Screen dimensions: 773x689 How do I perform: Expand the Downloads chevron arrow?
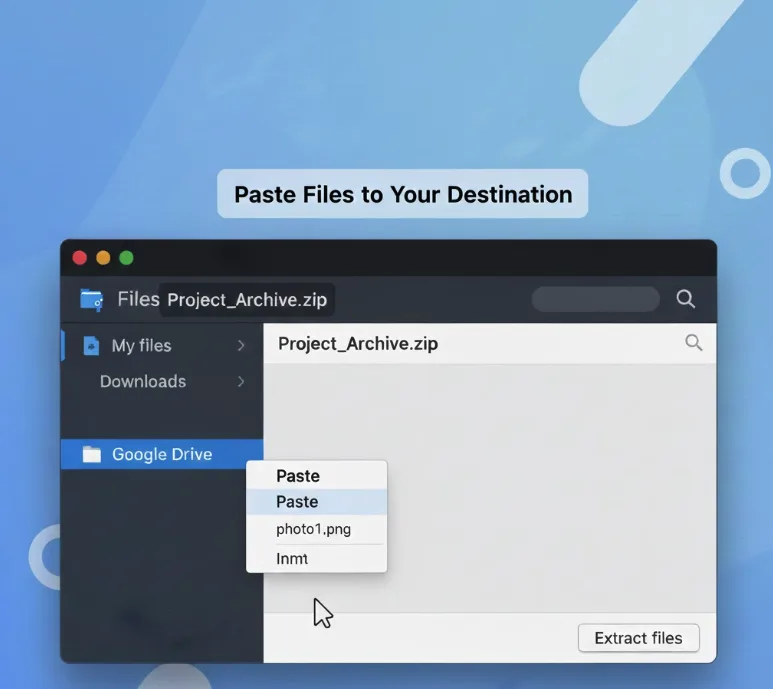[241, 382]
